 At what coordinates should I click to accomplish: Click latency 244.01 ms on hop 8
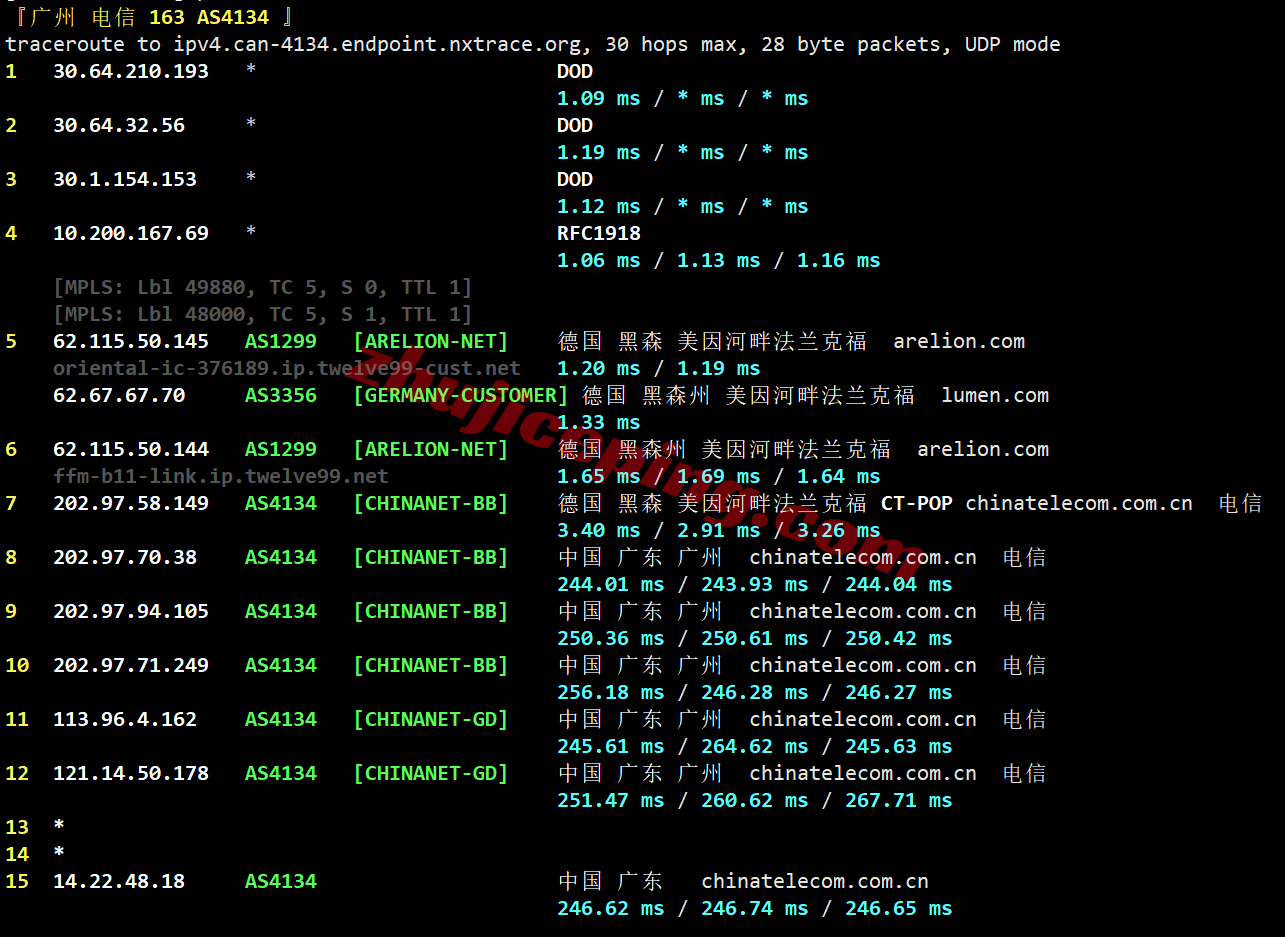pos(611,584)
